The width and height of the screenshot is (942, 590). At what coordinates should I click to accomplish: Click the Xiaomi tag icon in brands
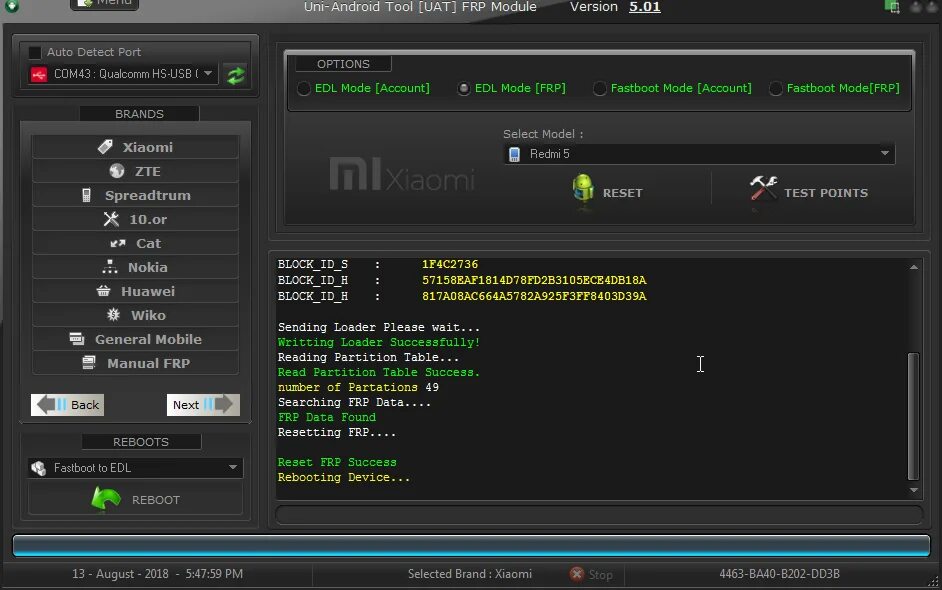pyautogui.click(x=105, y=147)
